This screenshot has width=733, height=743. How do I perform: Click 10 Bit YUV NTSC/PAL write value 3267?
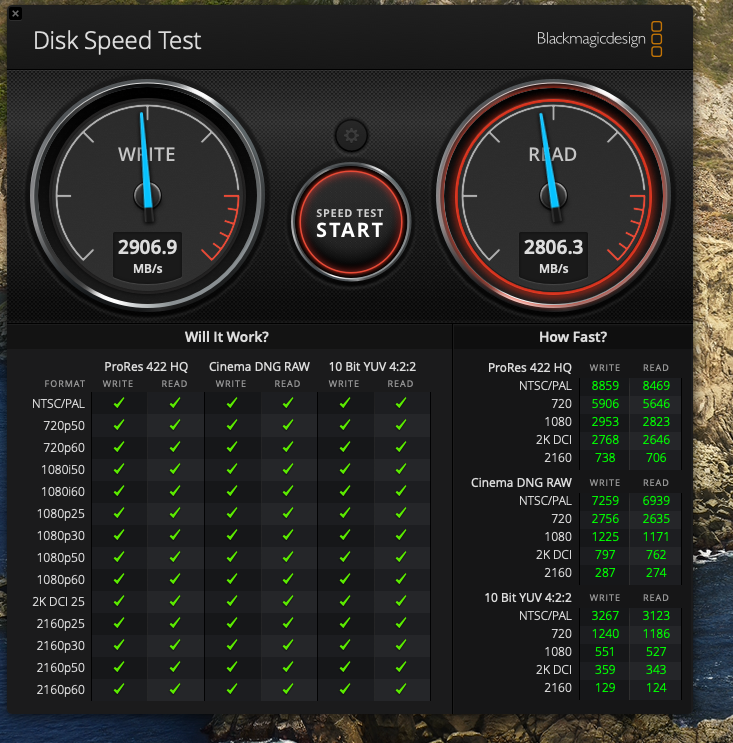(605, 616)
